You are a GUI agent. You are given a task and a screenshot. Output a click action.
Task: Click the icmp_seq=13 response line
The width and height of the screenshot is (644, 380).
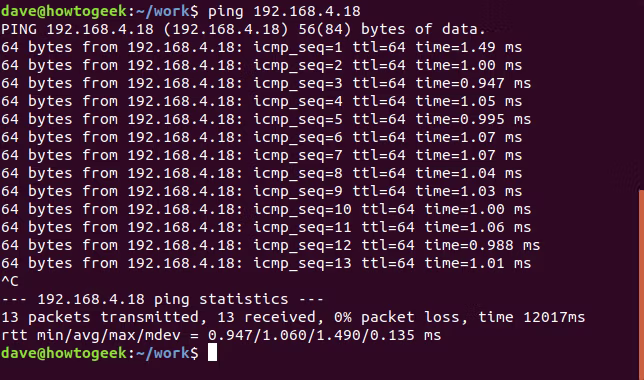pos(266,263)
